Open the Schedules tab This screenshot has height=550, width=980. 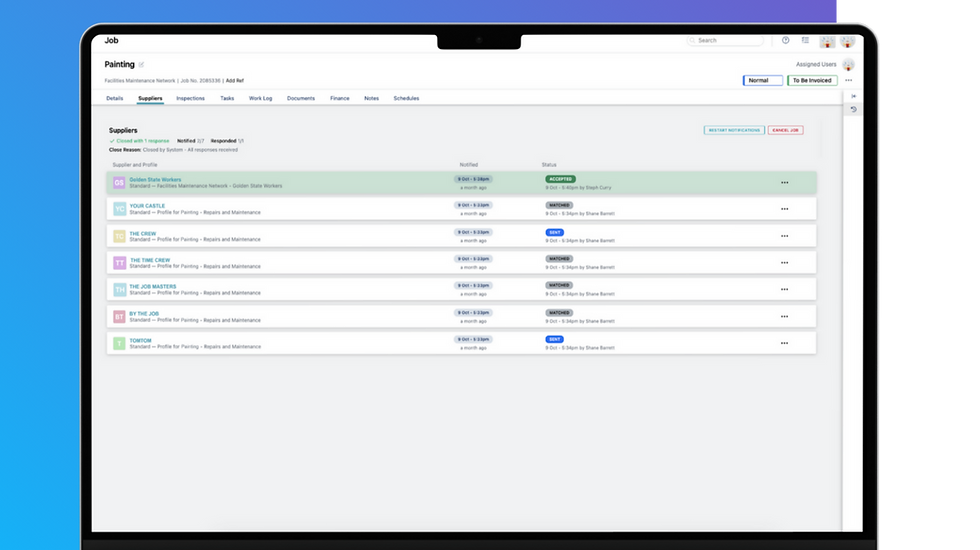406,98
